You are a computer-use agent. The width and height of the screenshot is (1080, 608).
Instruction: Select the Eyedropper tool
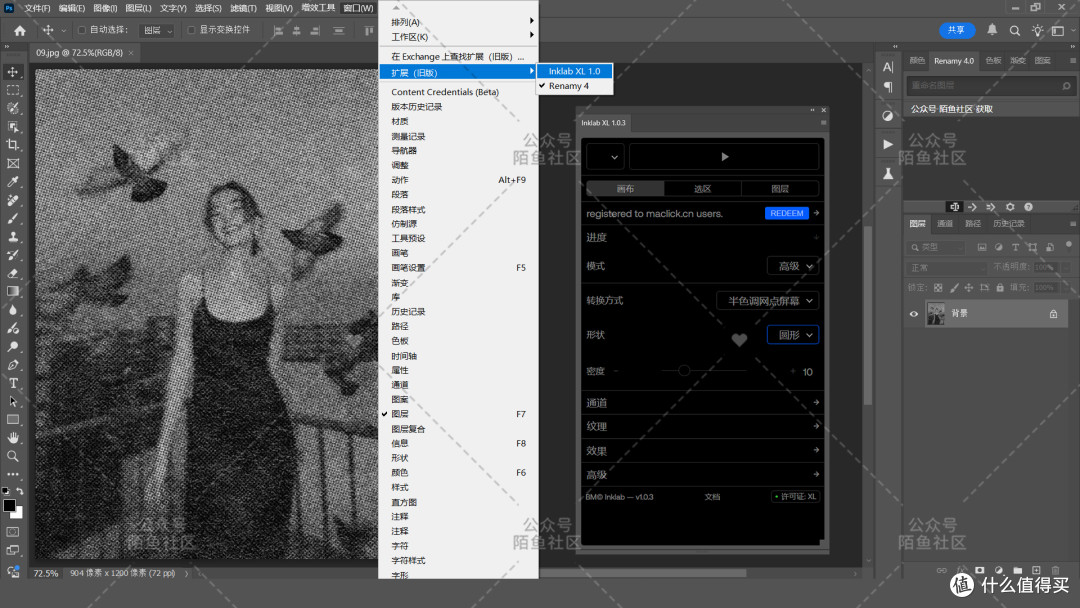click(x=13, y=182)
